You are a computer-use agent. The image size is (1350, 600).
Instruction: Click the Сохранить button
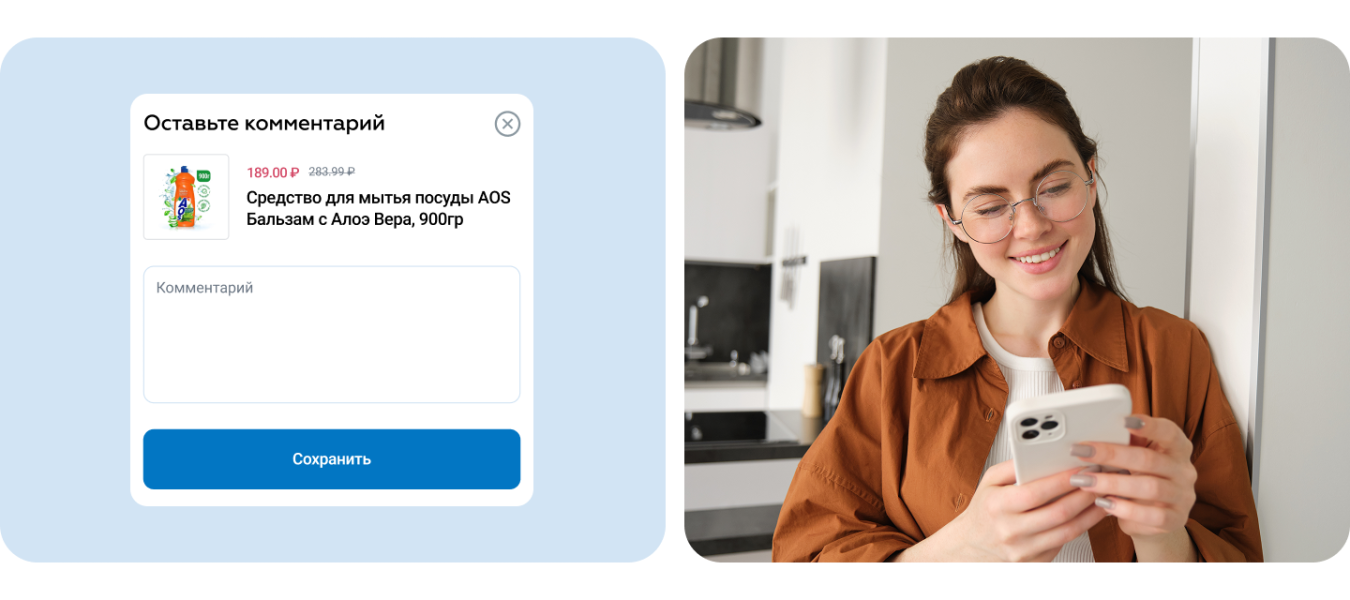[x=331, y=459]
